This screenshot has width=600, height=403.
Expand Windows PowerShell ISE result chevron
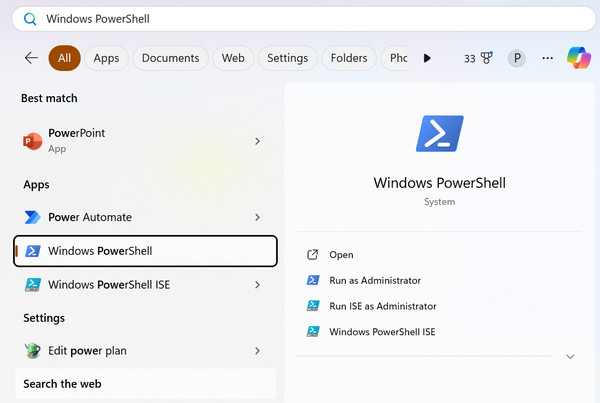click(258, 285)
